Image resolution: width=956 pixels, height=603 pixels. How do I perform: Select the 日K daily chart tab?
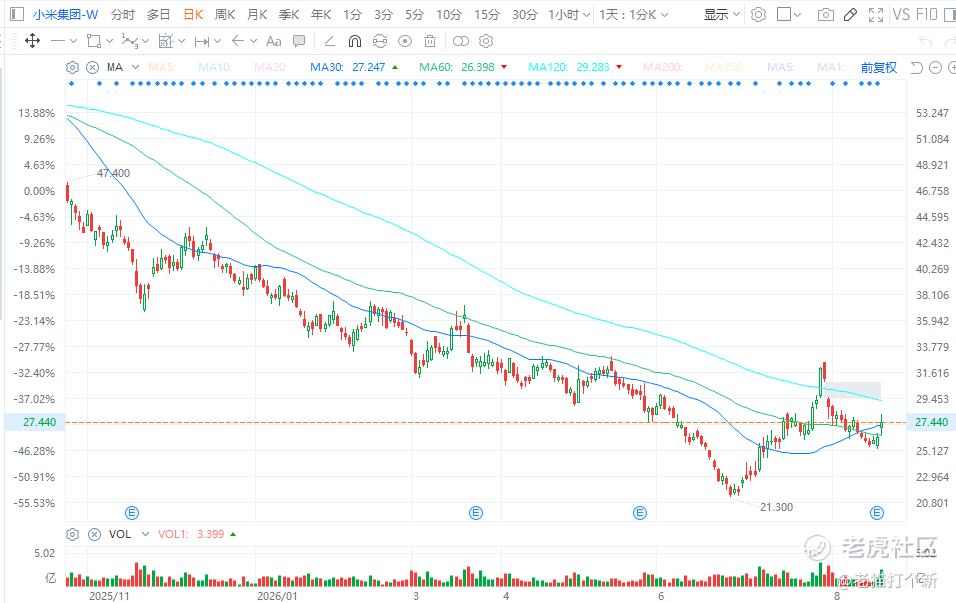(193, 14)
